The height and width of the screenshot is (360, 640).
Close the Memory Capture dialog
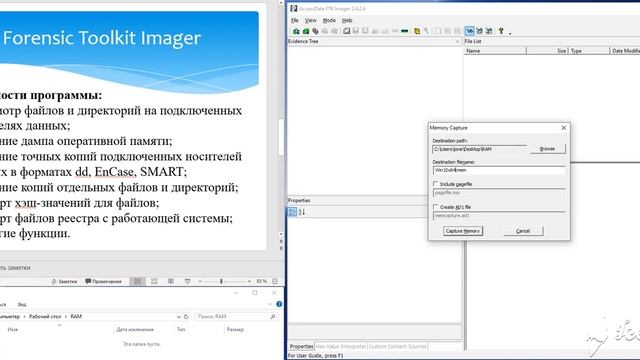pos(564,128)
